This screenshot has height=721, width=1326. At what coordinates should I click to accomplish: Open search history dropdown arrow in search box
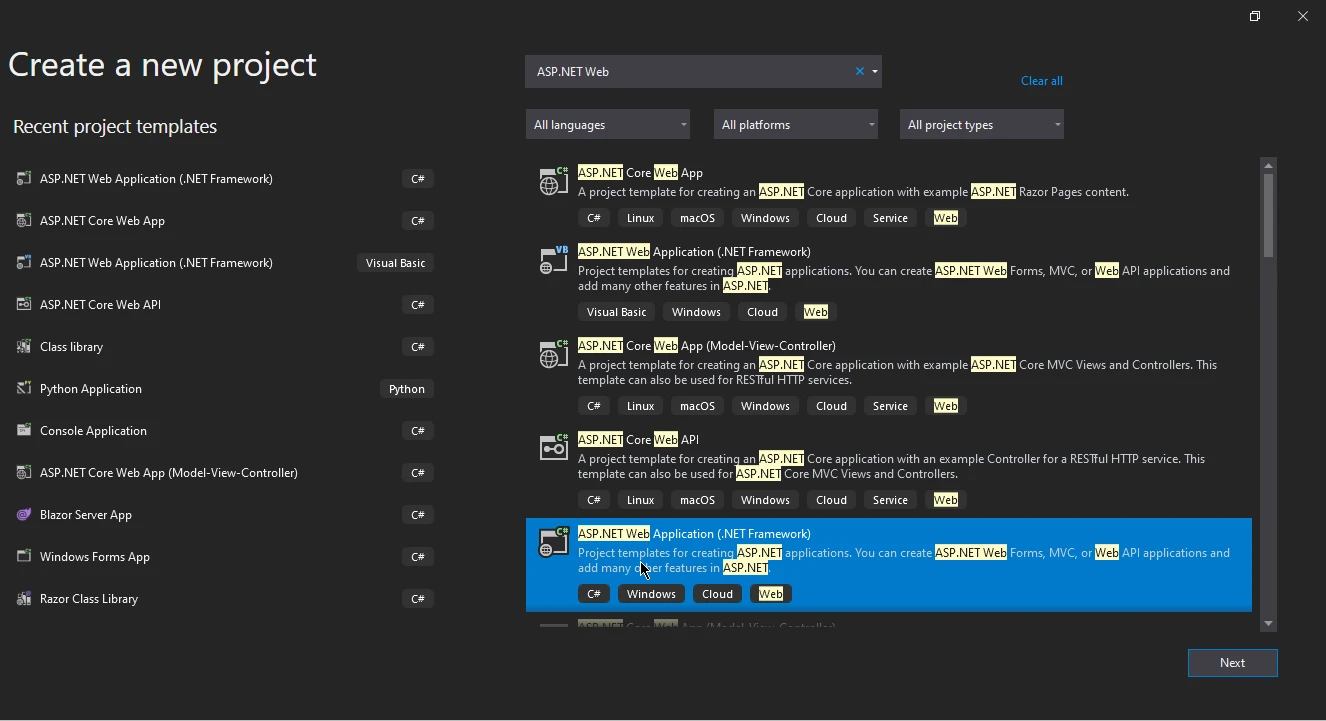click(x=875, y=72)
